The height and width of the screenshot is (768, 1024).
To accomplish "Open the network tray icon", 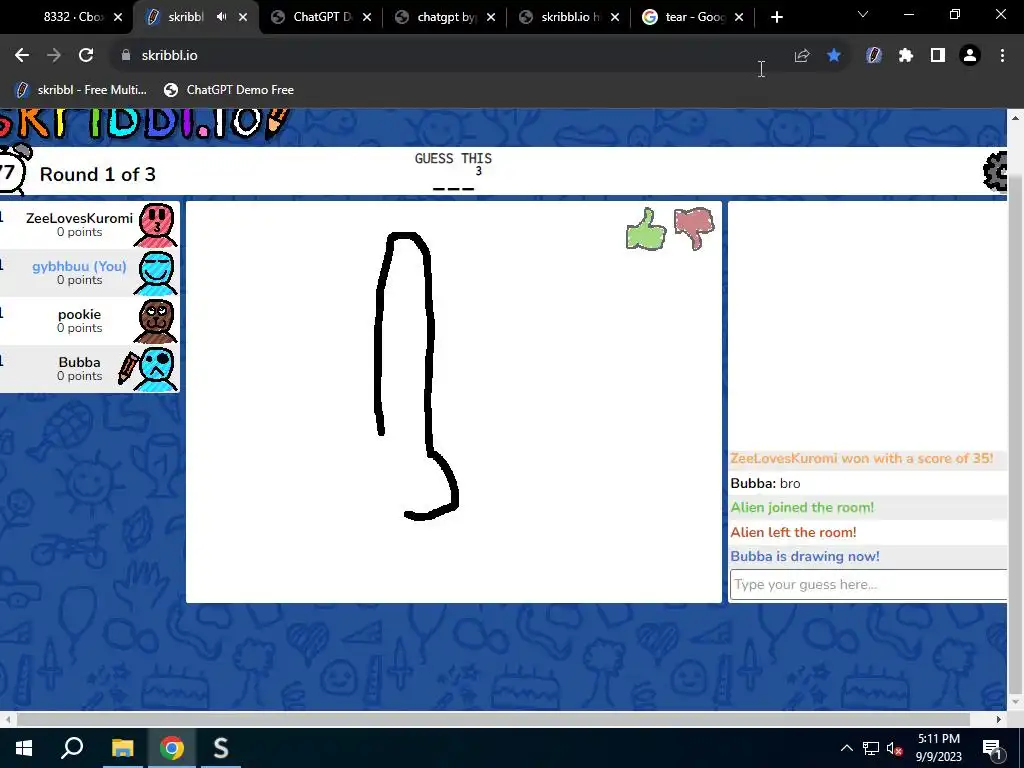I will [871, 748].
